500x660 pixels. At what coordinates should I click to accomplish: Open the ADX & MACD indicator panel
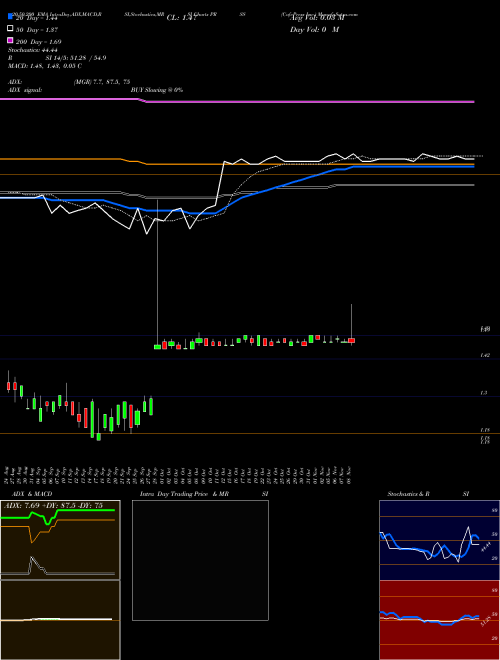pyautogui.click(x=60, y=580)
